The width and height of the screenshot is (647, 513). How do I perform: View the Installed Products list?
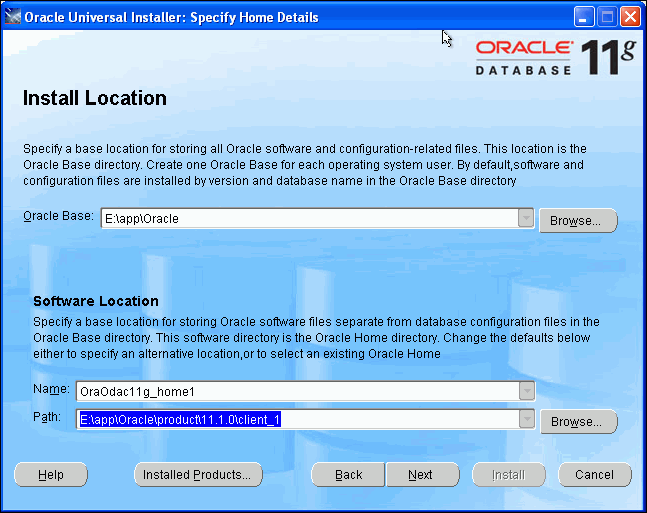click(x=198, y=475)
